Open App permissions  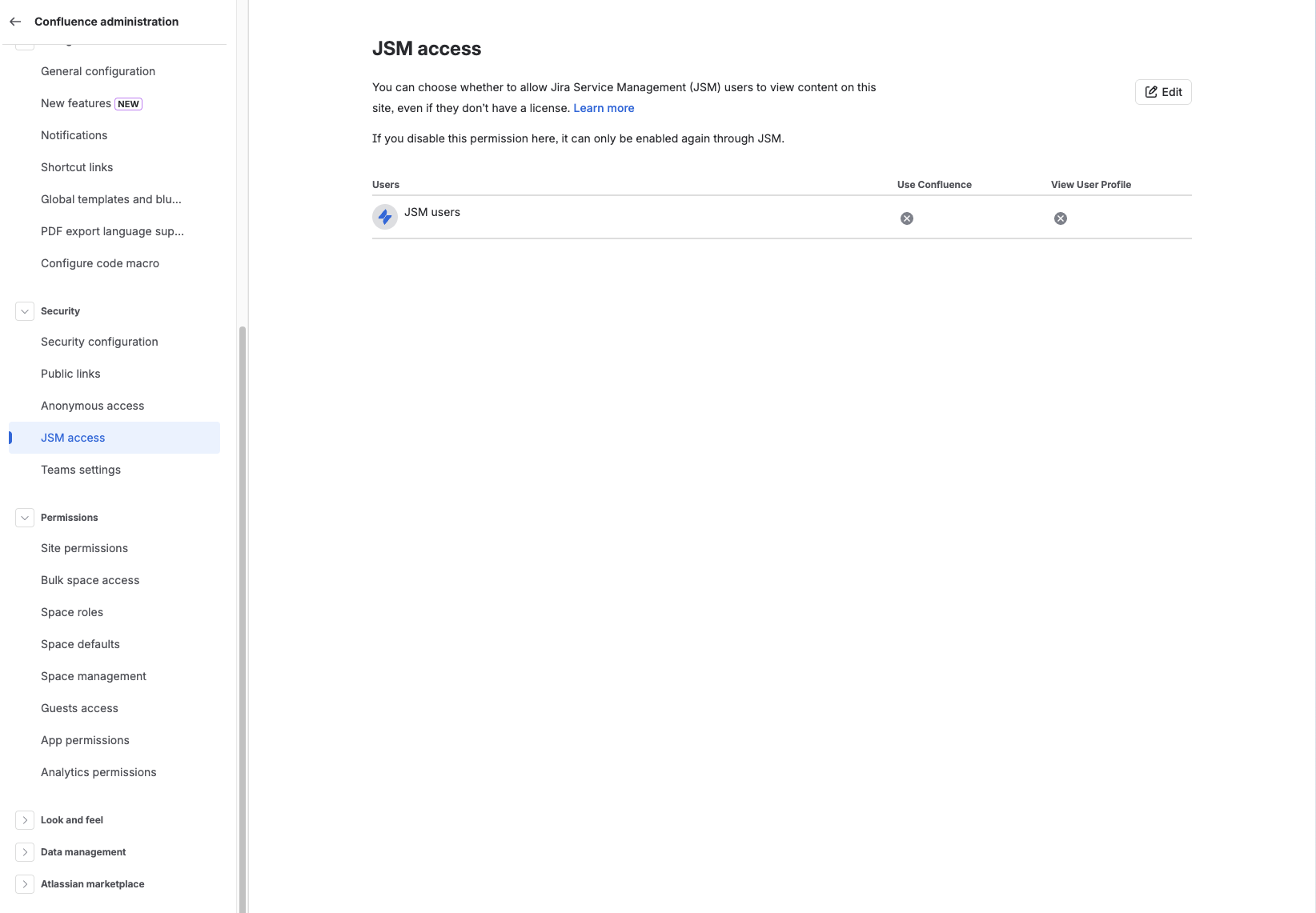[114, 740]
